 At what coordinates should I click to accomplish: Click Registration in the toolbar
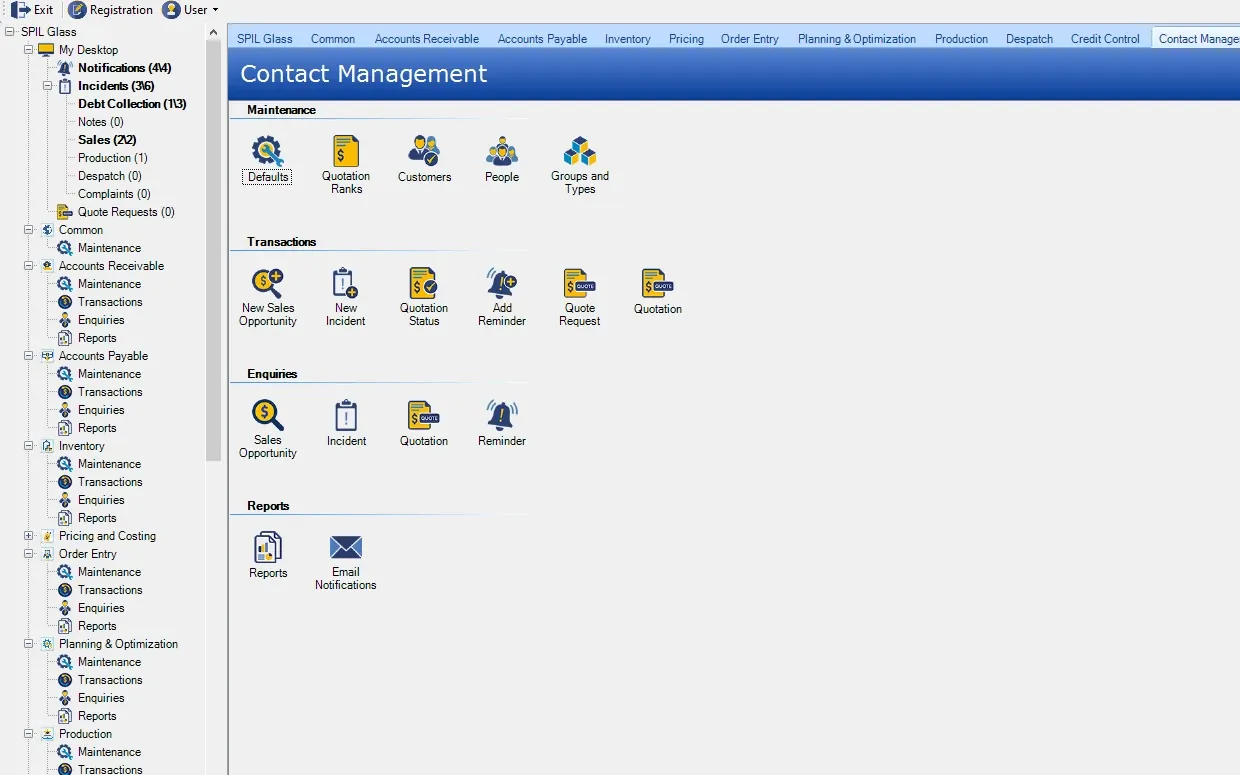coord(111,10)
